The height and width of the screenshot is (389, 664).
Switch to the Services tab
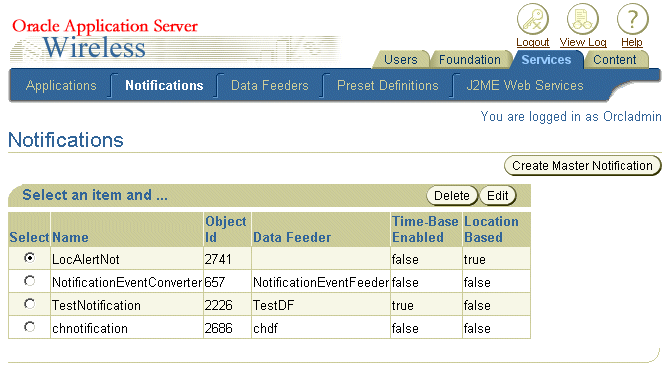point(546,60)
